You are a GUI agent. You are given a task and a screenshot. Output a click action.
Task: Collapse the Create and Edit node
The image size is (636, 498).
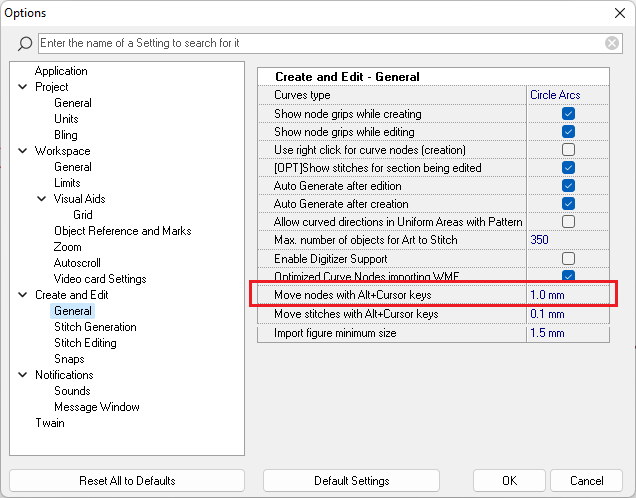[x=23, y=295]
